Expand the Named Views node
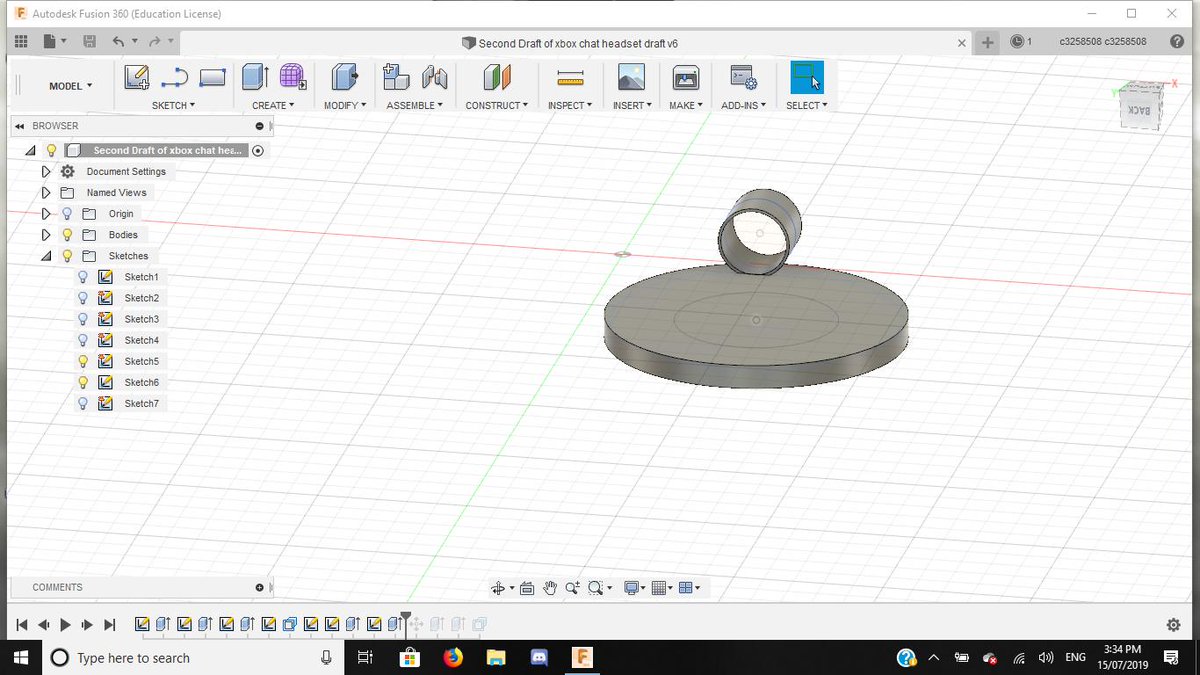 (x=45, y=193)
